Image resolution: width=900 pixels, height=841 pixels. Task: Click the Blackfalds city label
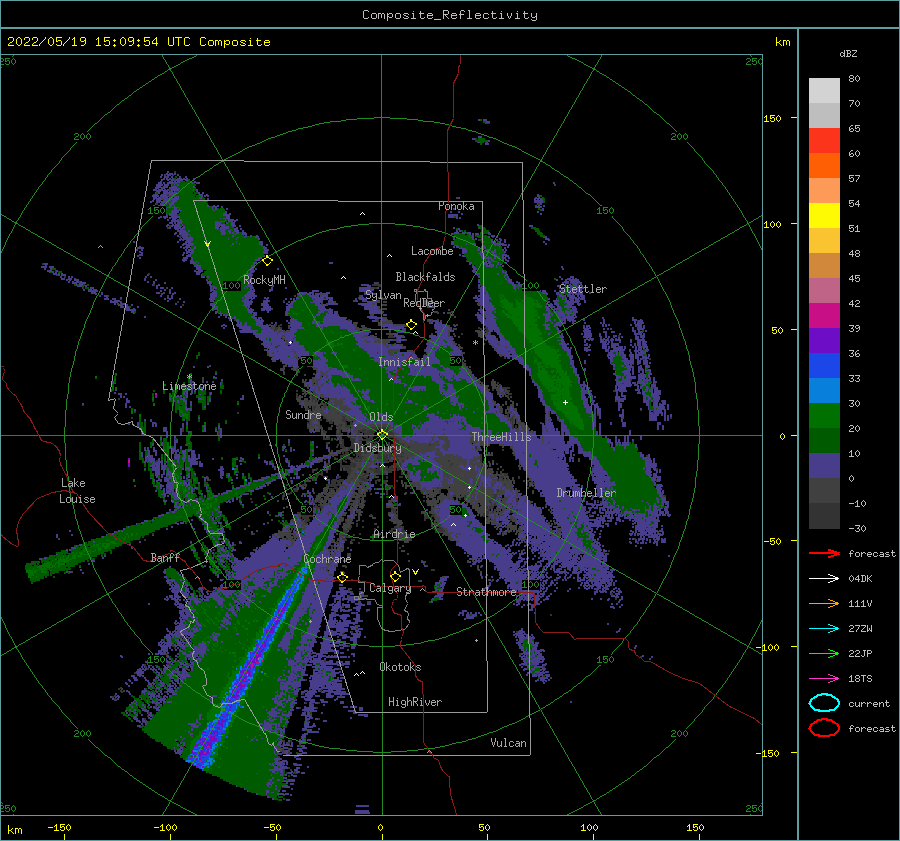pos(425,277)
